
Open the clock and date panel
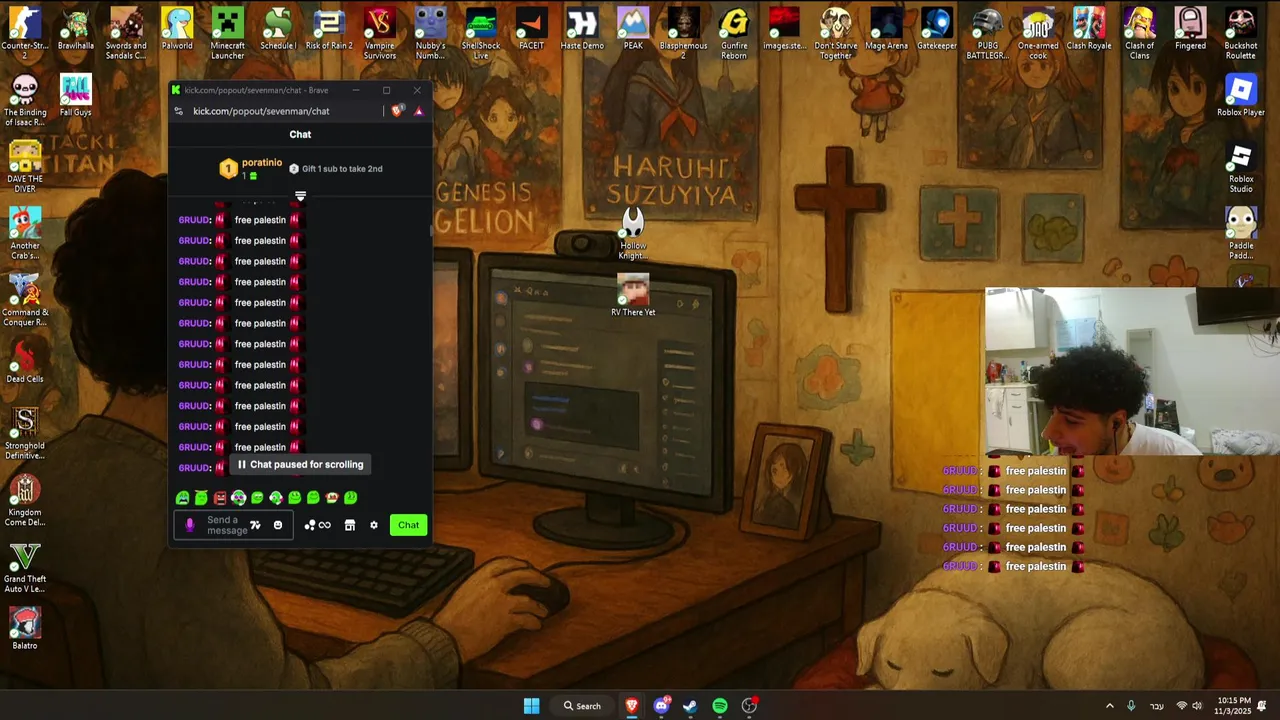(1234, 706)
